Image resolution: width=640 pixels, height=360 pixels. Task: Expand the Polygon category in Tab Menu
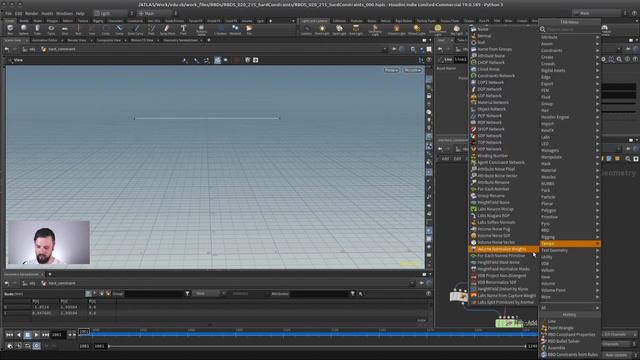[570, 211]
